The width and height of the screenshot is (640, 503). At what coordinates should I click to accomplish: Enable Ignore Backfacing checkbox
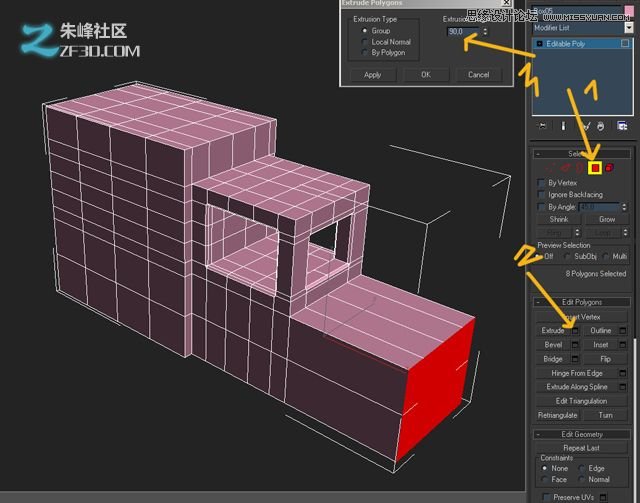tap(541, 194)
